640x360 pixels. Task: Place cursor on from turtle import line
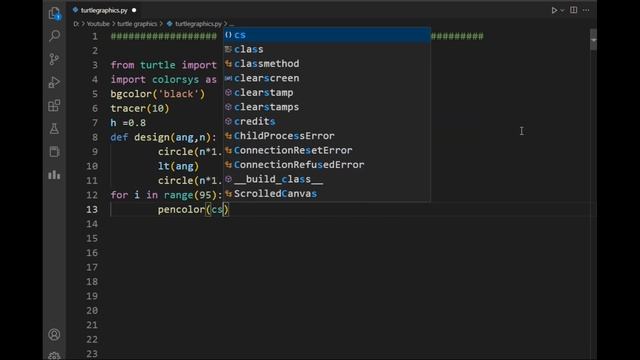163,65
